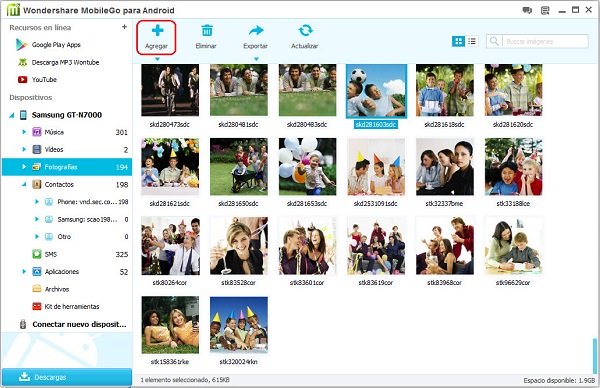
Task: Select photo stk83619cor
Action: tap(376, 246)
